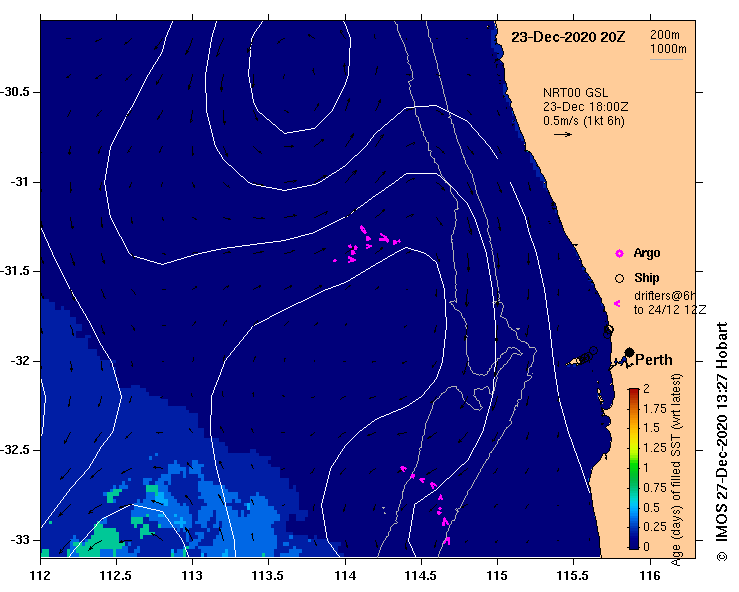Click the 0.5m/s velocity scale arrow
Viewport: 739px width, 592px height.
(563, 134)
